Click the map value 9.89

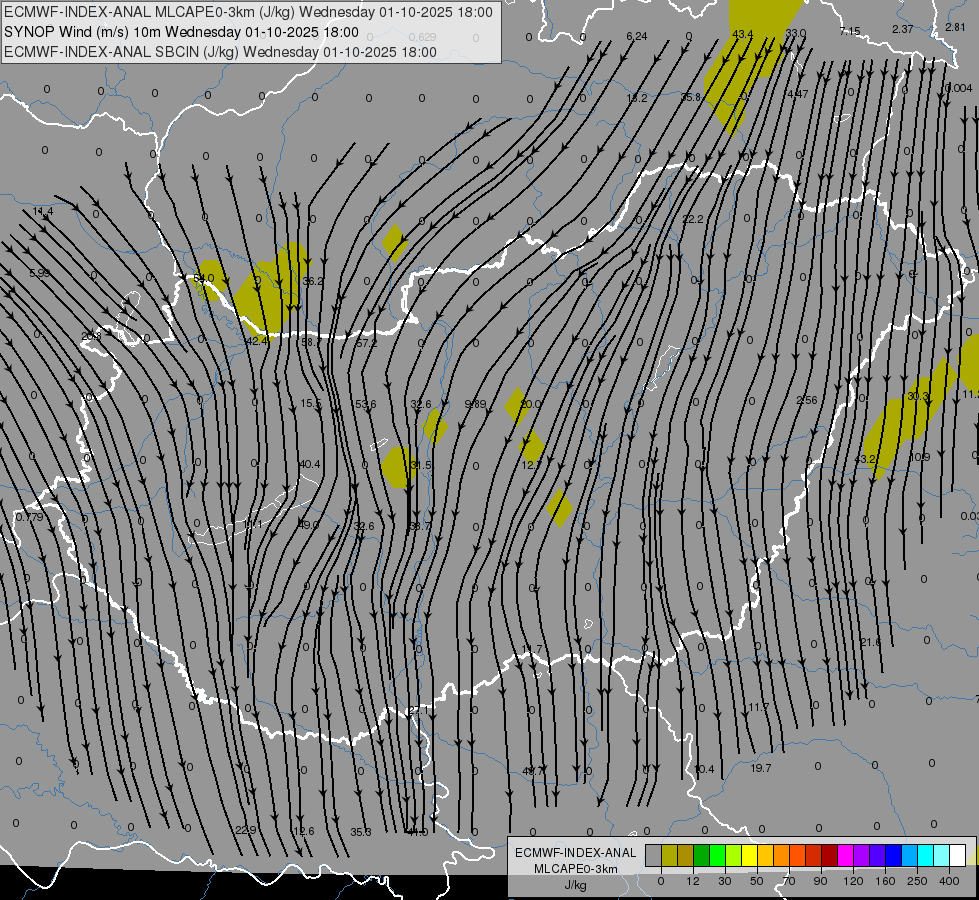coord(476,404)
